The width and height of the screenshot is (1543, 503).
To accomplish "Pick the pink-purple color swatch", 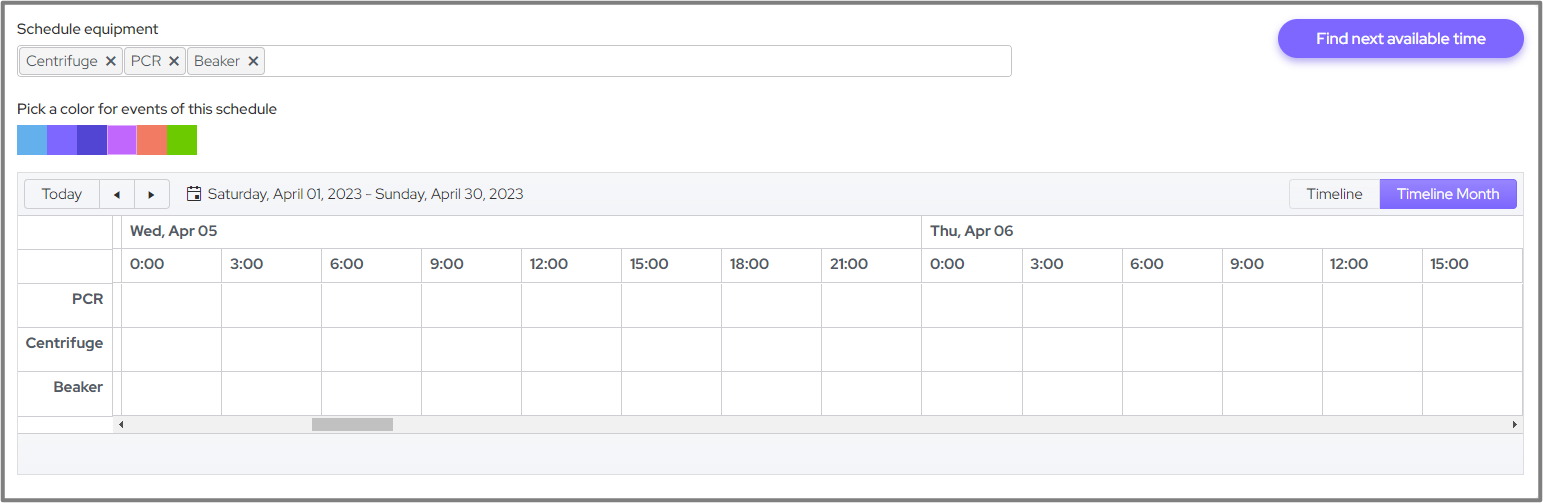I will 122,140.
